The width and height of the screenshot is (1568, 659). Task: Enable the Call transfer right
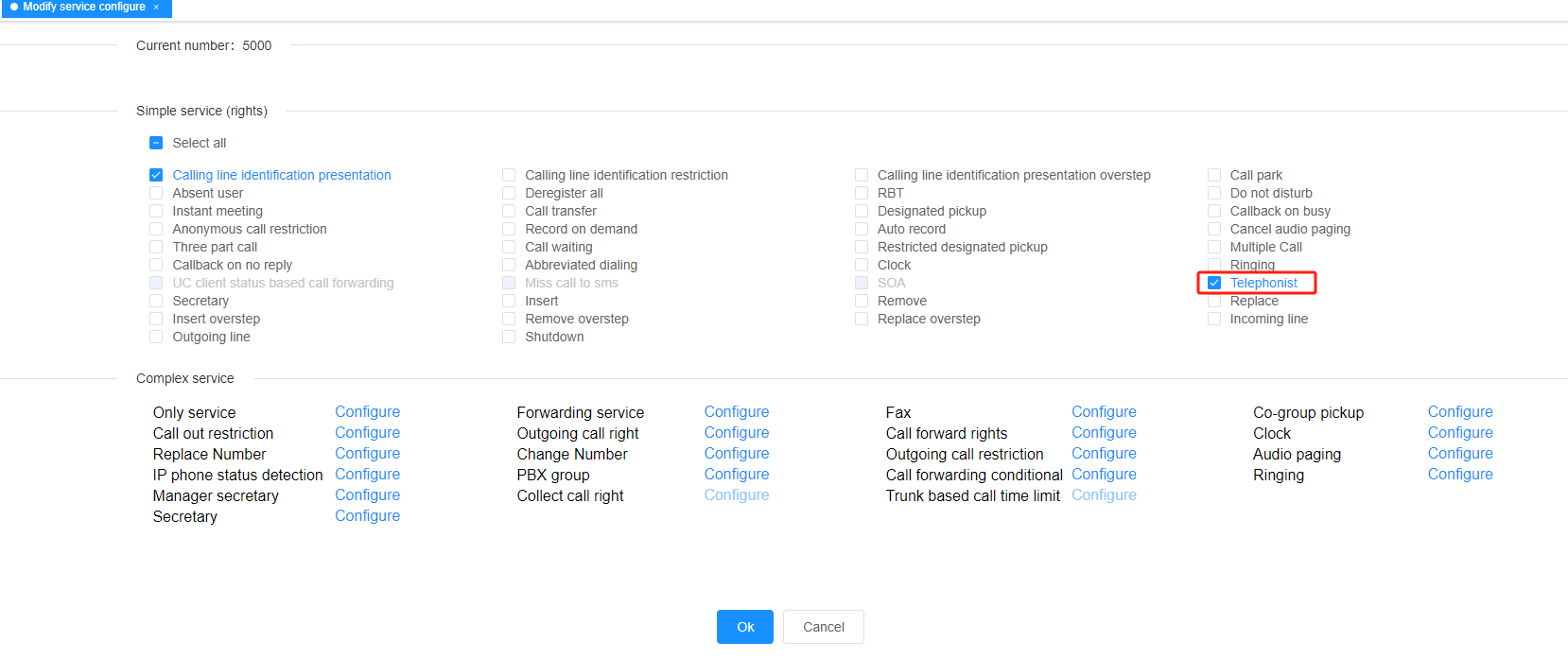tap(509, 211)
